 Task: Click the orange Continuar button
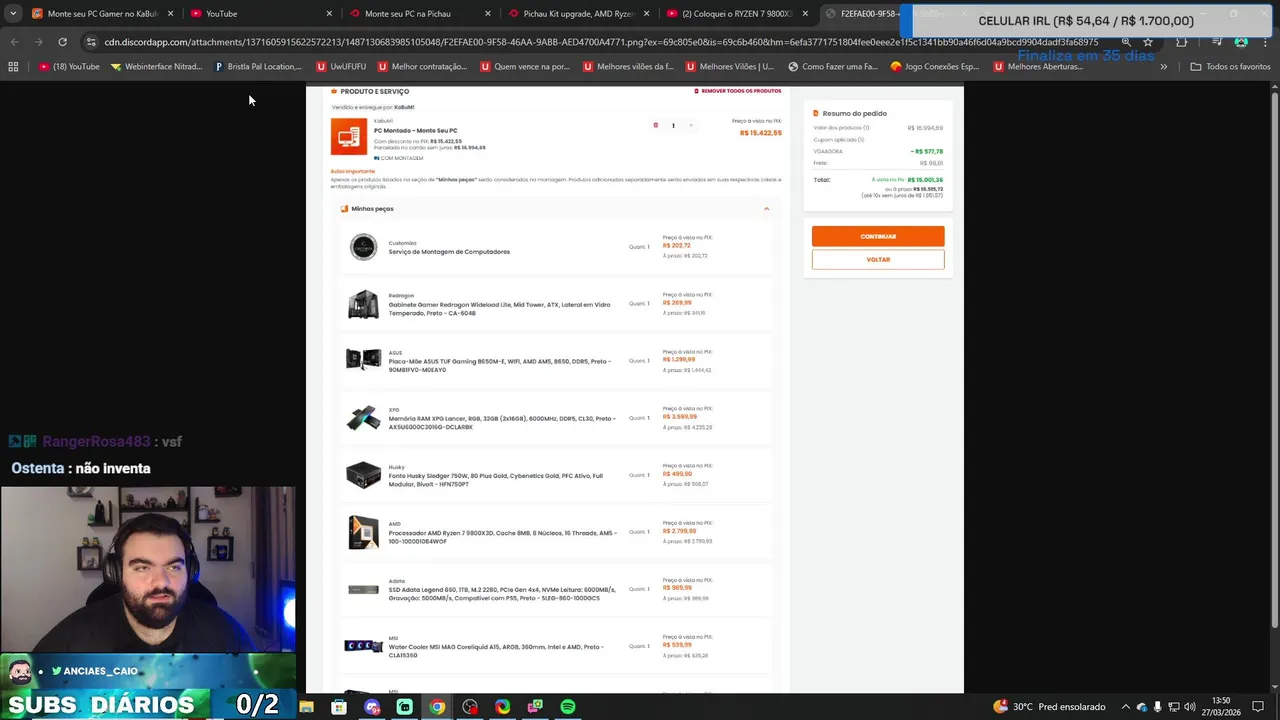click(878, 236)
